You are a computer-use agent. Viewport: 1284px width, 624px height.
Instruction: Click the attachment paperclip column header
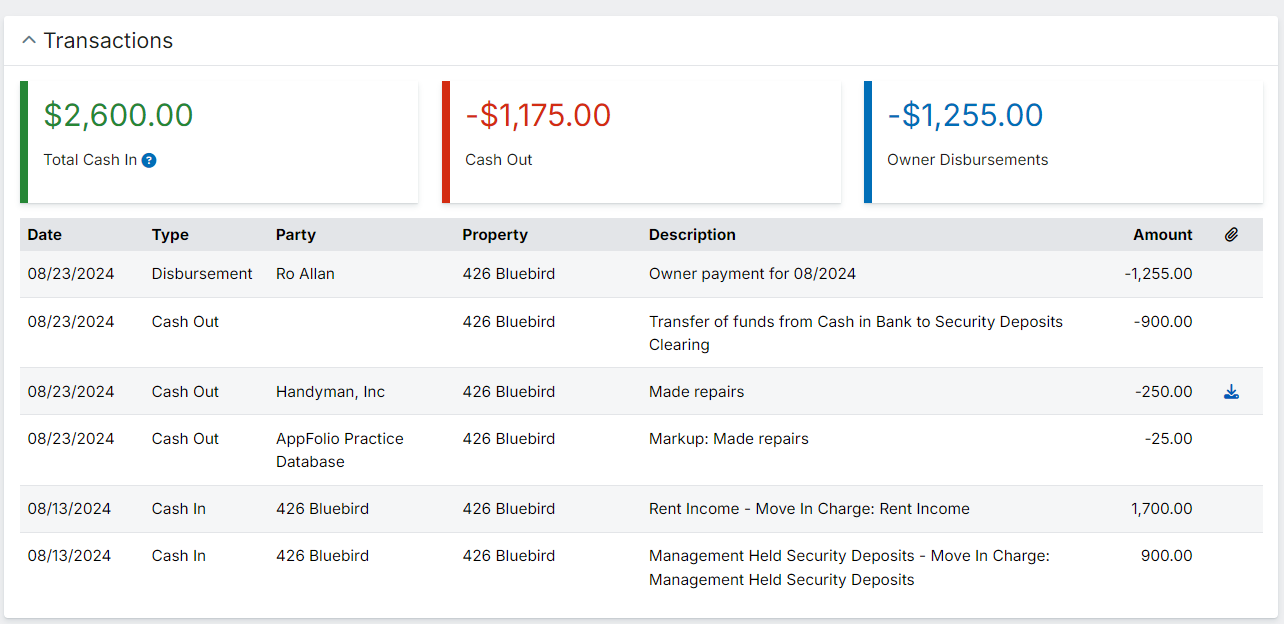tap(1231, 235)
